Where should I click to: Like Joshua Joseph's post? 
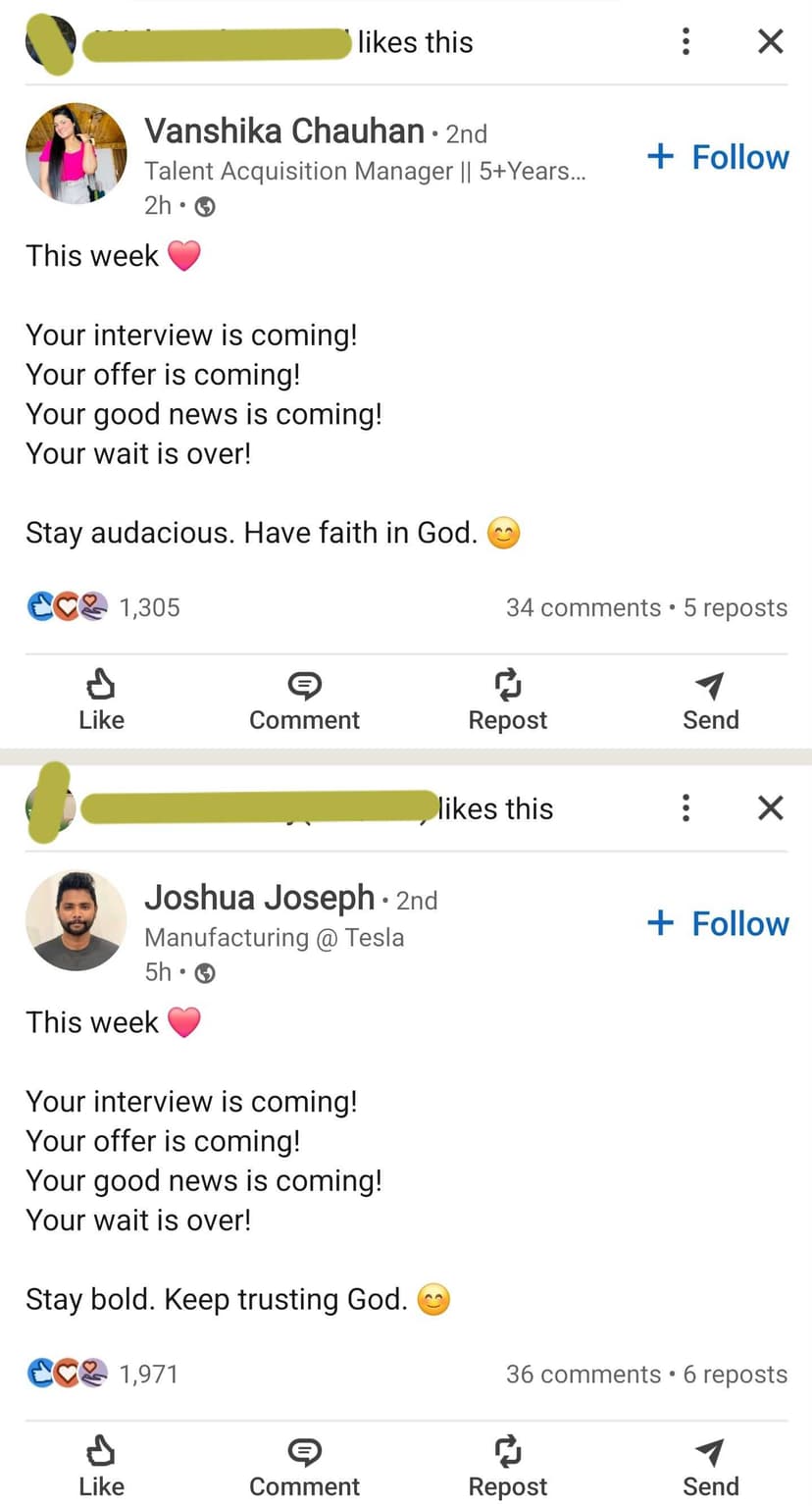pyautogui.click(x=101, y=1466)
